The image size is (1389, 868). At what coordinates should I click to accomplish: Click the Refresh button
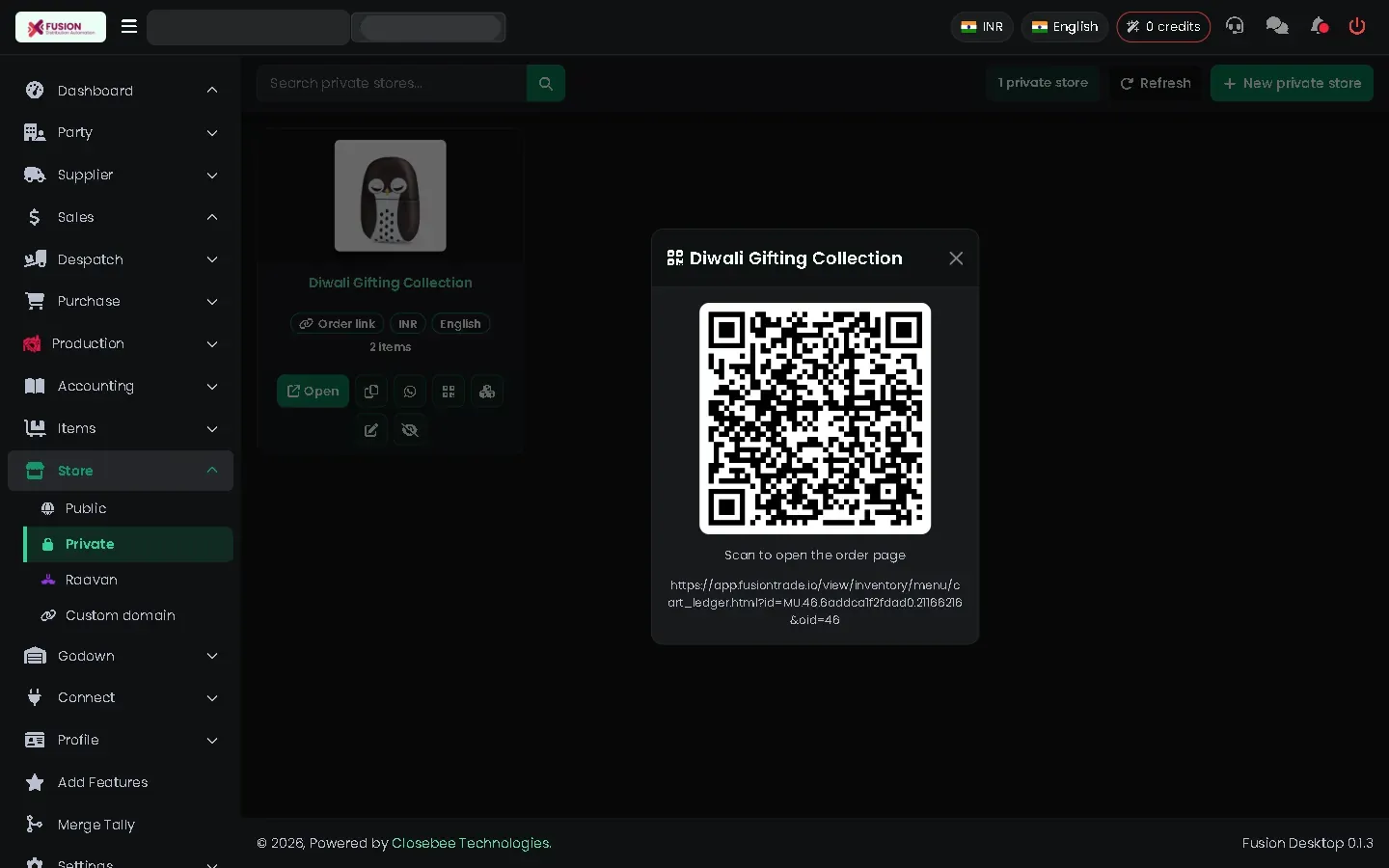(1156, 83)
